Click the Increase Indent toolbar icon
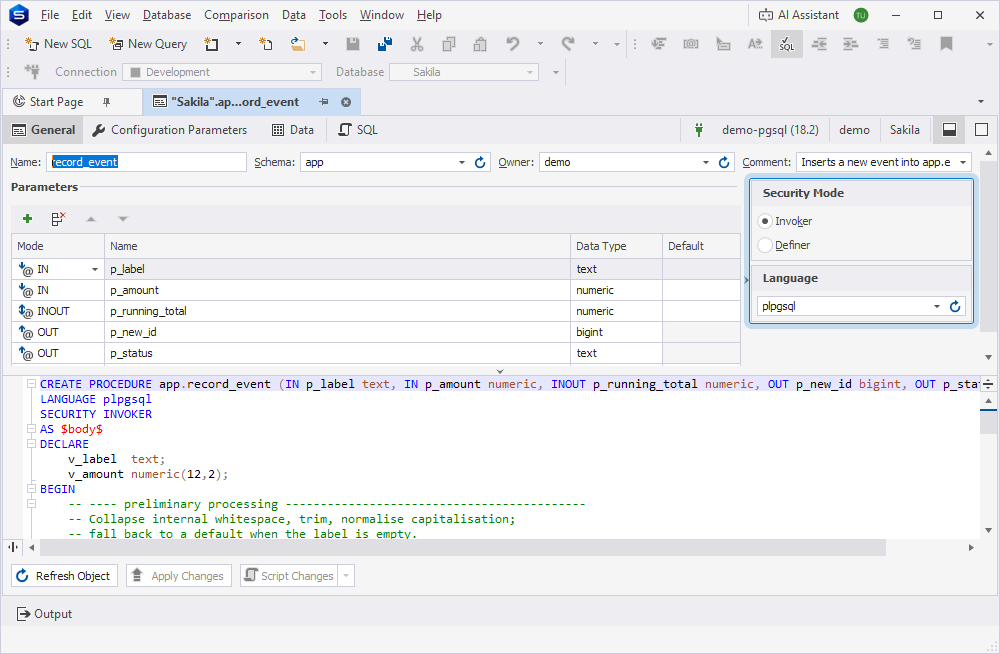 pyautogui.click(x=851, y=43)
